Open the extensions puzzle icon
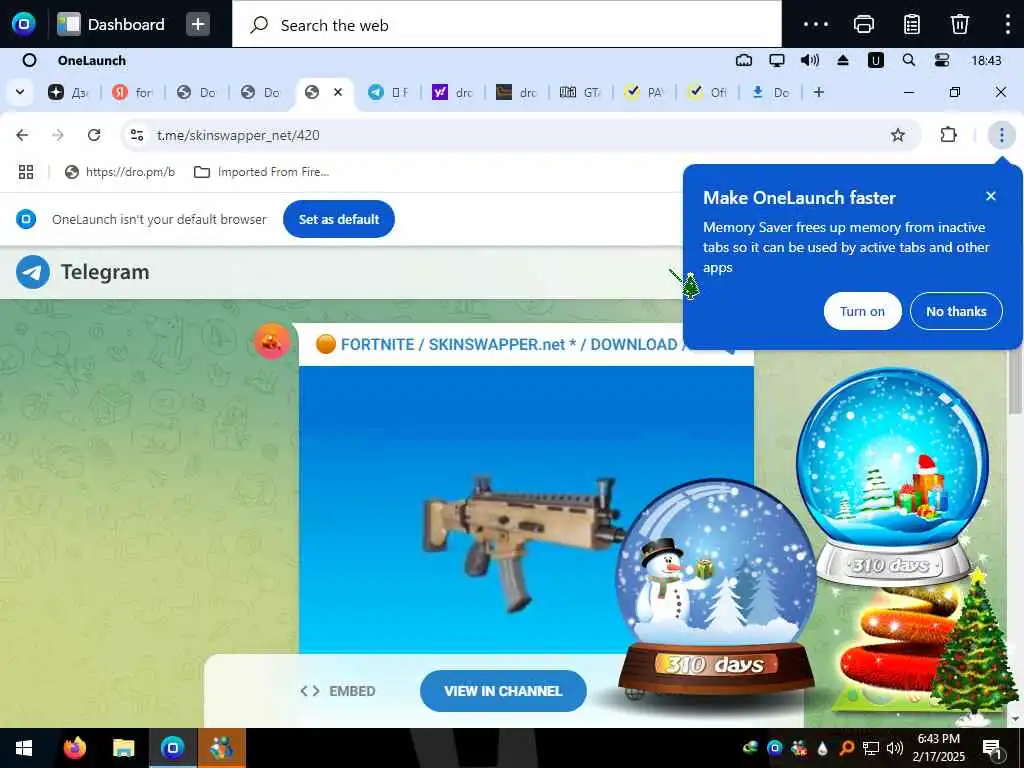 pos(948,135)
